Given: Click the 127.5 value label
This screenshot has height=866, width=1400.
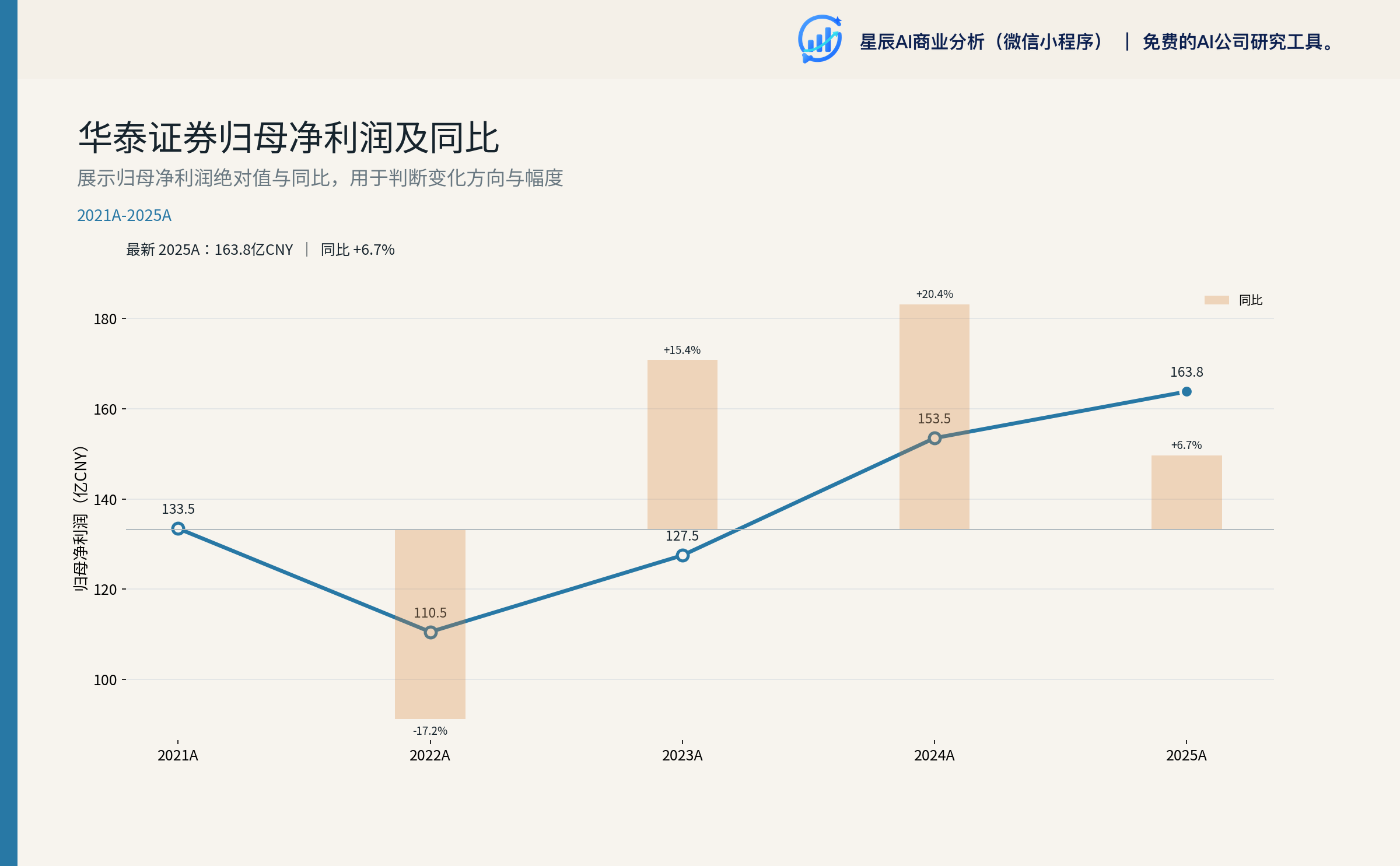Looking at the screenshot, I should click(682, 536).
